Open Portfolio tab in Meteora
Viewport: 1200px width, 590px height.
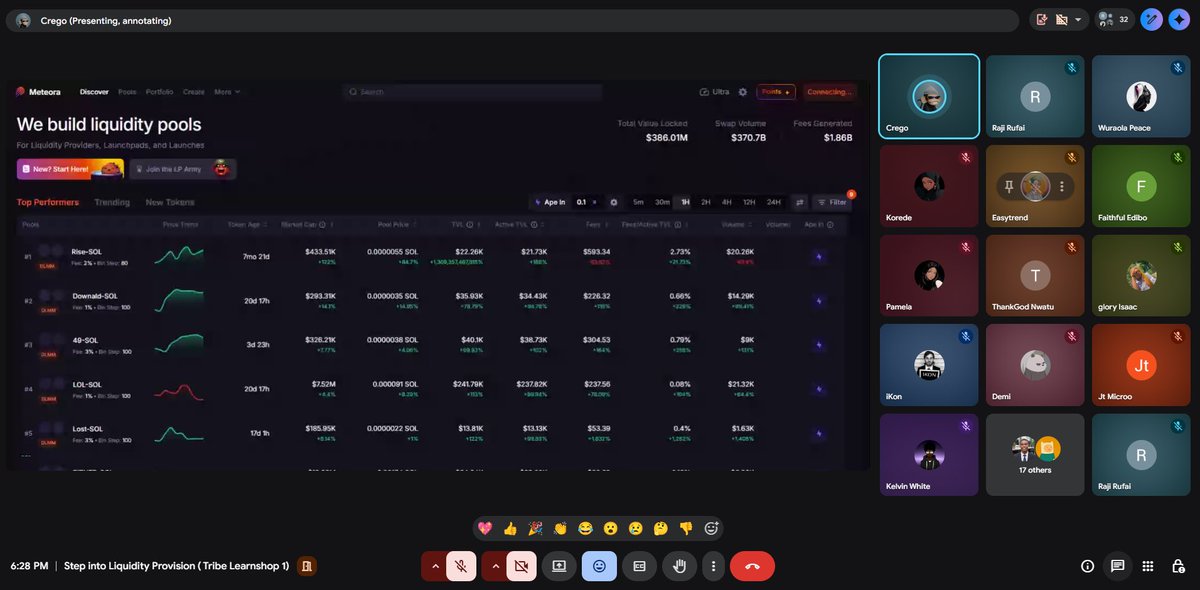[x=159, y=92]
